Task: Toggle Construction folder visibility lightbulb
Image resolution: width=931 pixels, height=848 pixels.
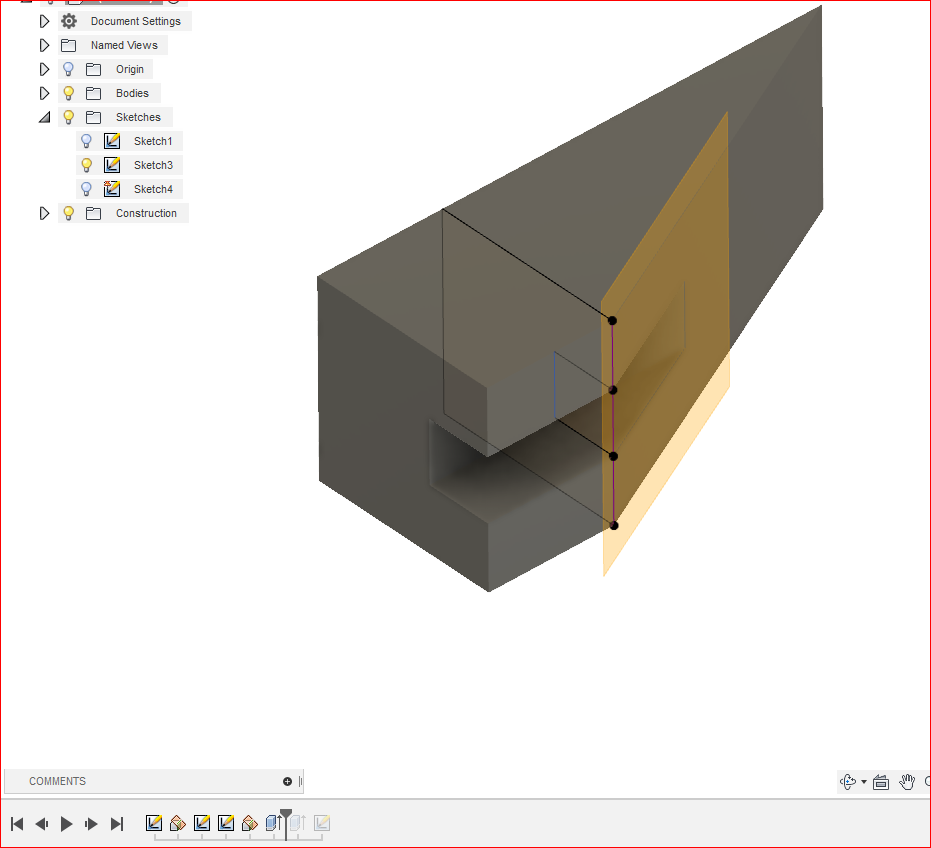Action: click(x=68, y=213)
